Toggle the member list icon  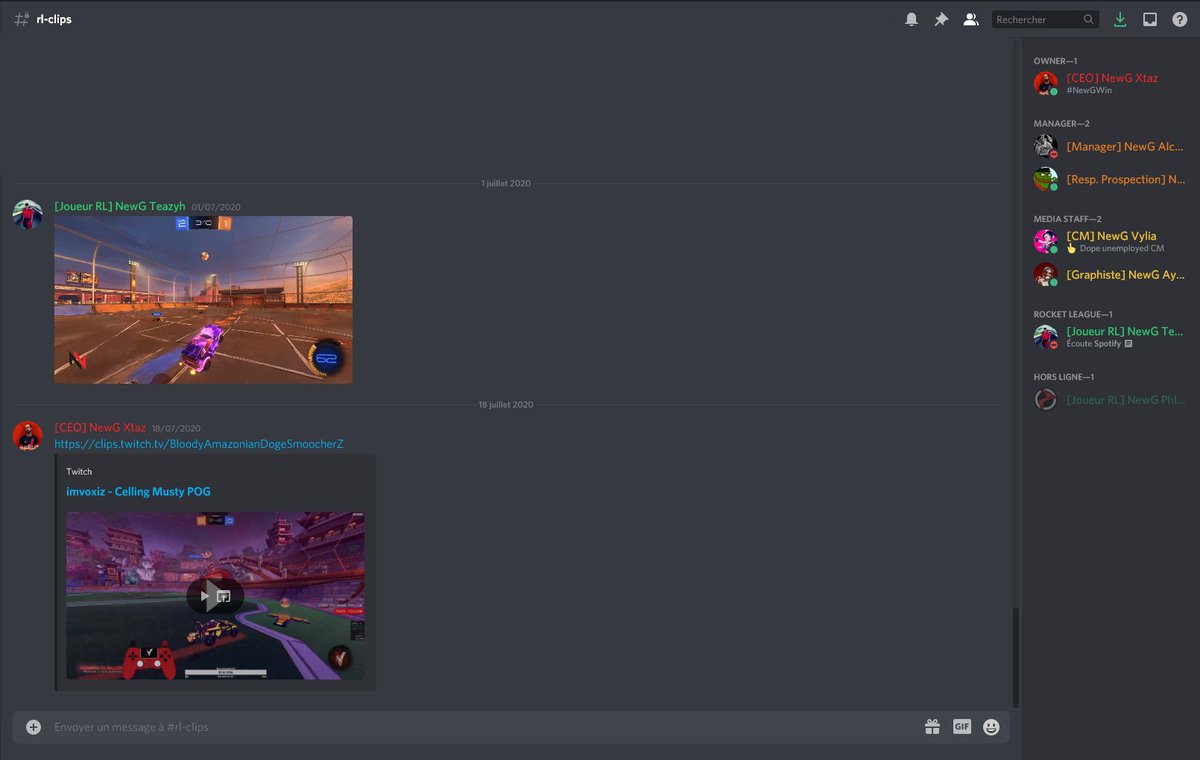[970, 19]
